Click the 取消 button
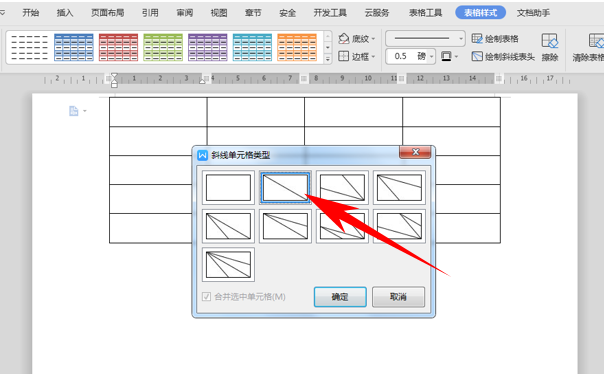The width and height of the screenshot is (604, 376). coord(399,297)
